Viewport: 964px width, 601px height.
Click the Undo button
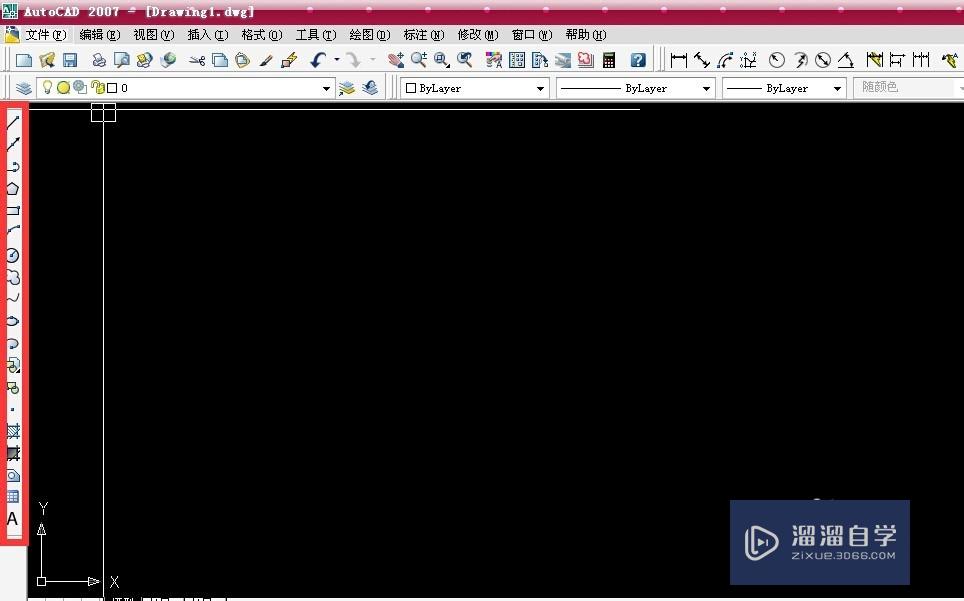pos(317,60)
